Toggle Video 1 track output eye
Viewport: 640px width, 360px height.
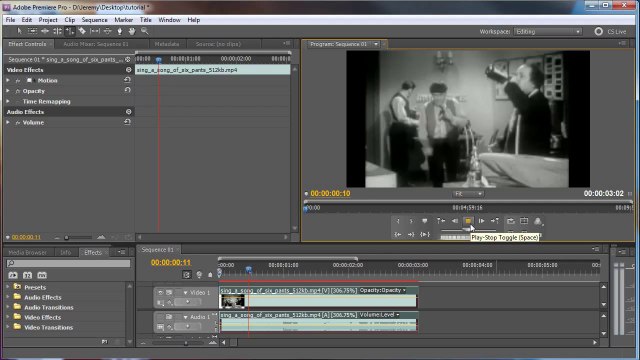[x=160, y=293]
